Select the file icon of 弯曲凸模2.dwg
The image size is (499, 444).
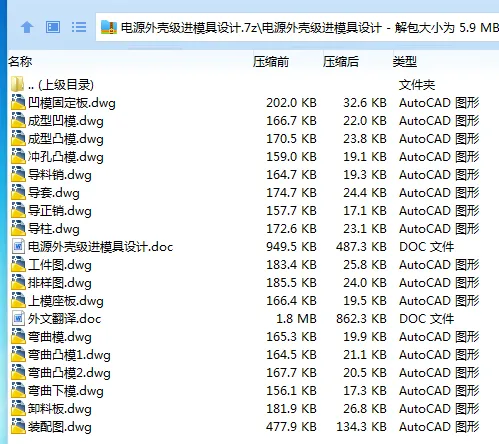pos(18,372)
